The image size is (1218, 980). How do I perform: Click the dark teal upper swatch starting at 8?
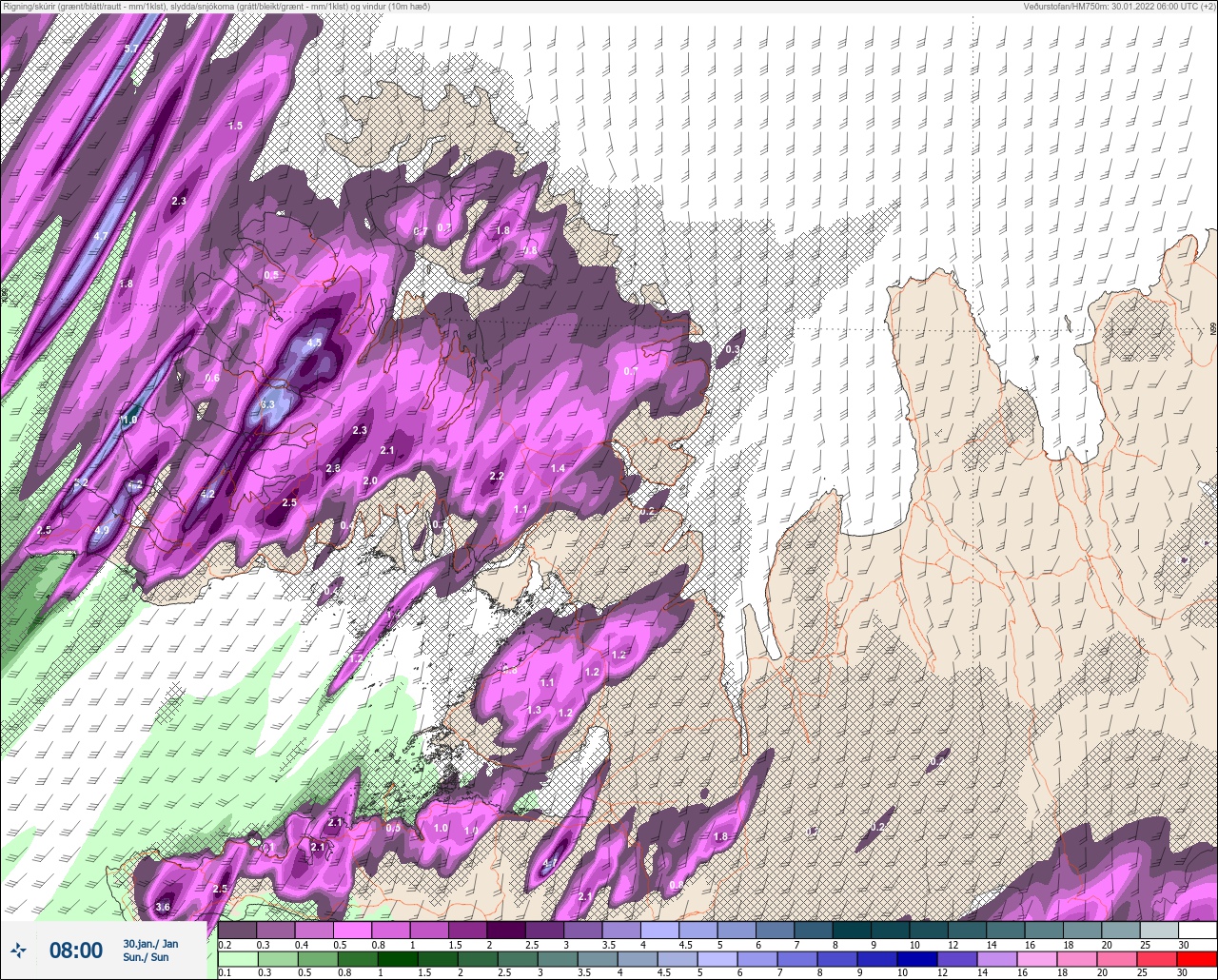click(852, 930)
